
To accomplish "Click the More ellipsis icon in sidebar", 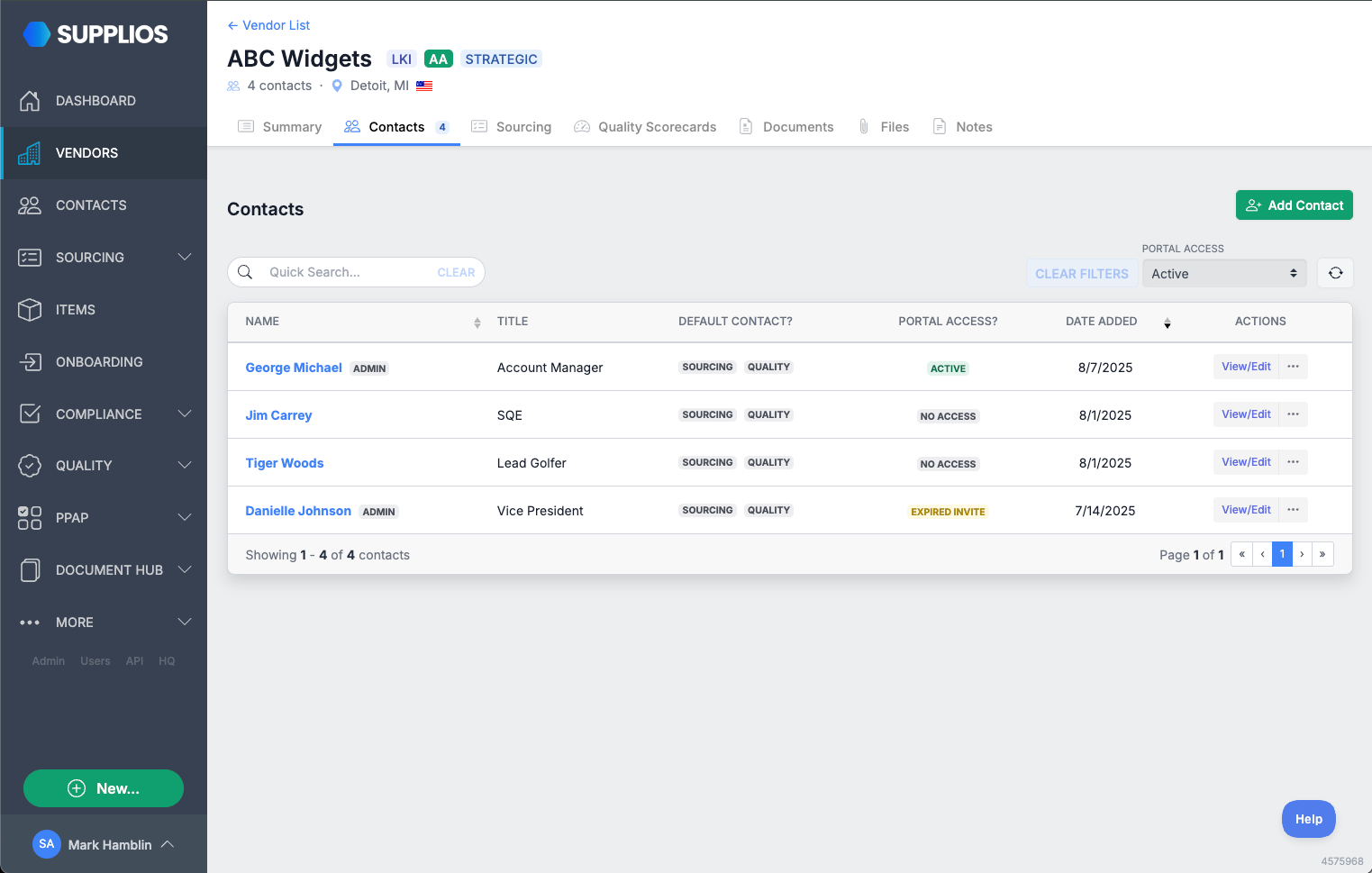I will pos(30,623).
